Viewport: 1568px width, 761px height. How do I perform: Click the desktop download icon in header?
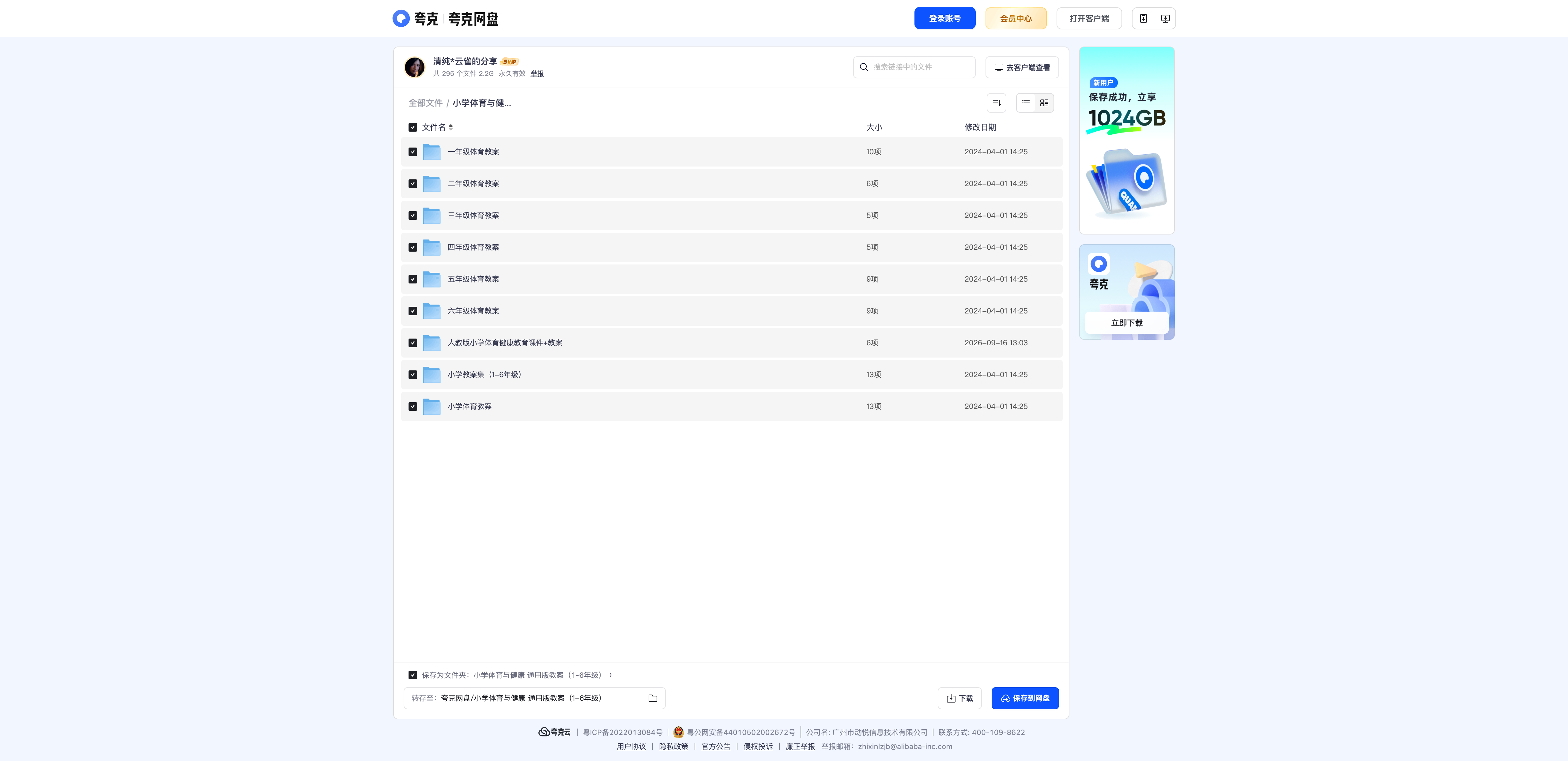[1165, 18]
